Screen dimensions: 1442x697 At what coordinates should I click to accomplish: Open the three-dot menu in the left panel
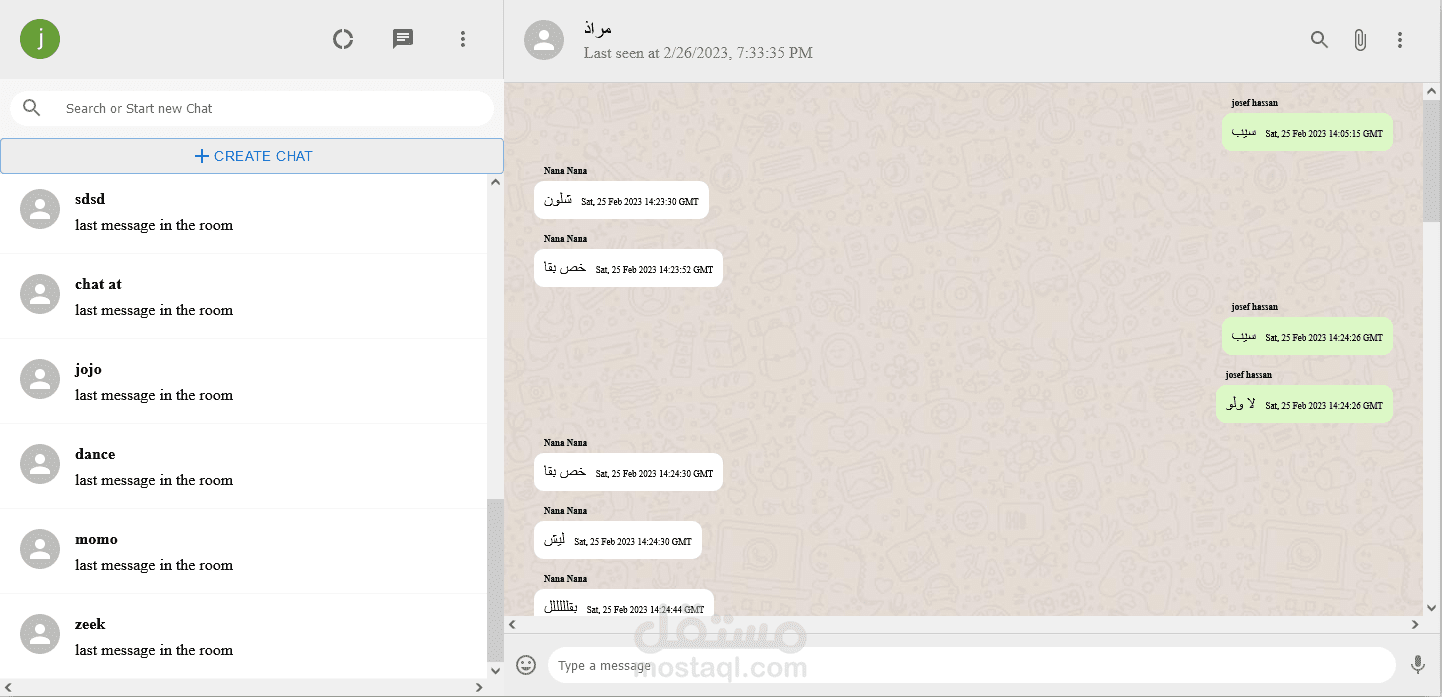(x=463, y=38)
